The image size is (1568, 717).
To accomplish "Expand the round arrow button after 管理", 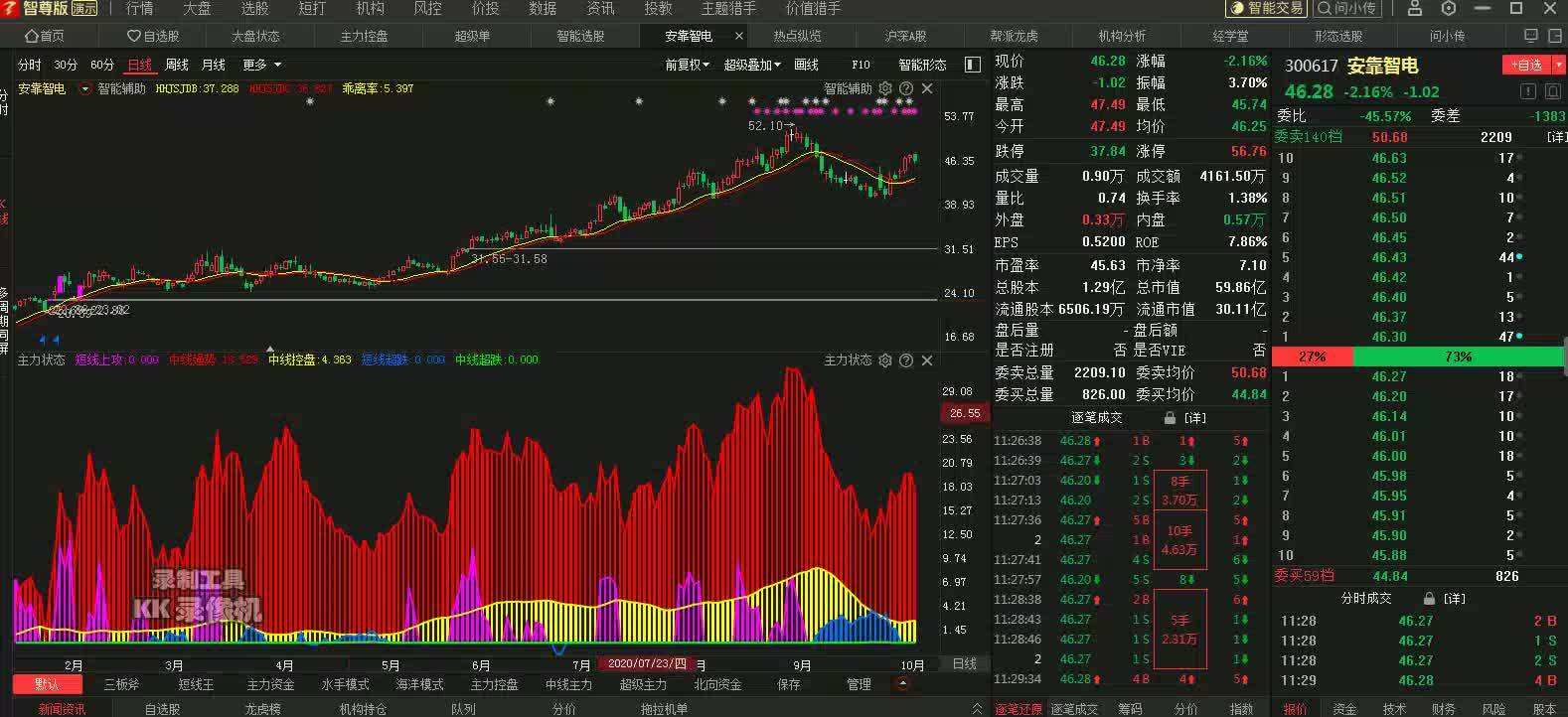I will 902,684.
